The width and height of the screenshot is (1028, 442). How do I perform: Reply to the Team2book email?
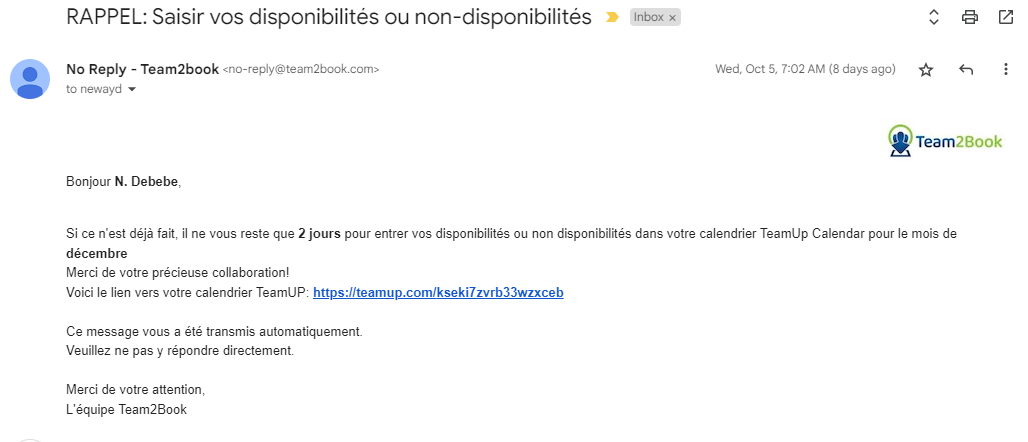tap(966, 70)
